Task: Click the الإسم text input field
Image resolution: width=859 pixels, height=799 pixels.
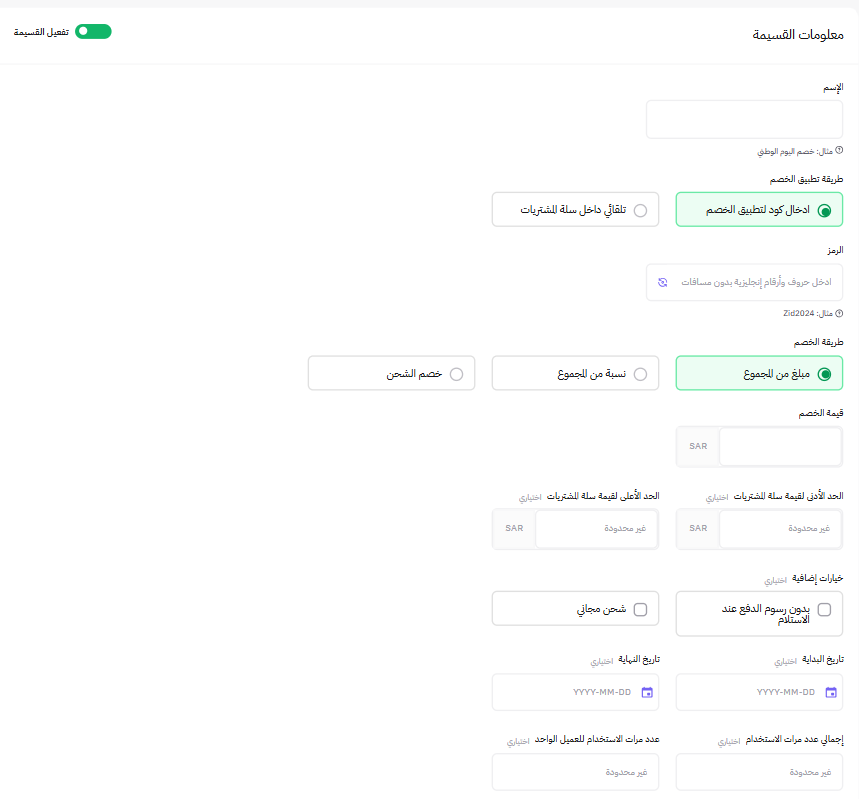Action: (744, 118)
